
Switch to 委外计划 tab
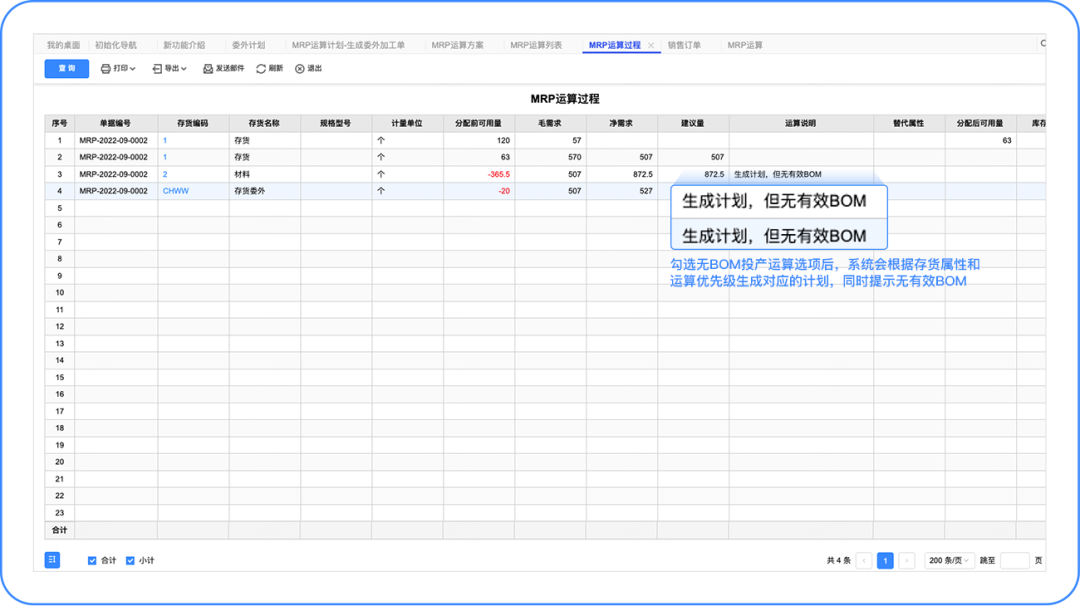pyautogui.click(x=248, y=45)
